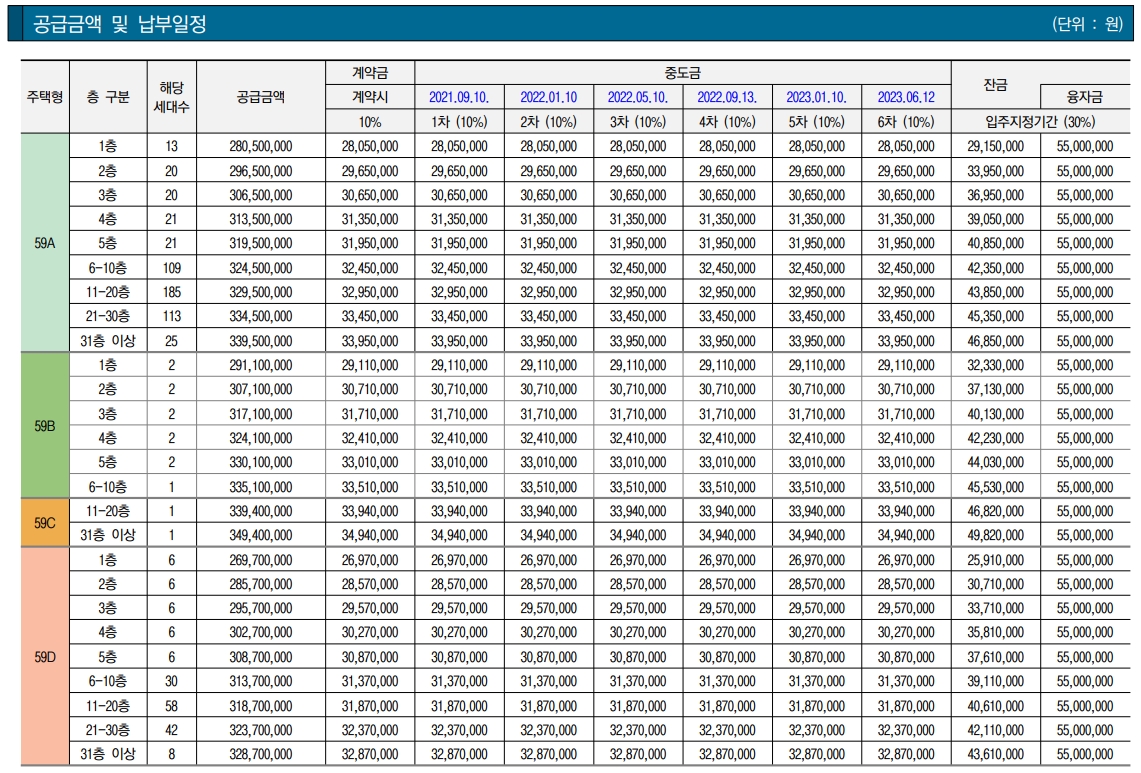Screen dimensions: 1141x773
Task: Click the '공급금액' column header
Action: coord(261,97)
